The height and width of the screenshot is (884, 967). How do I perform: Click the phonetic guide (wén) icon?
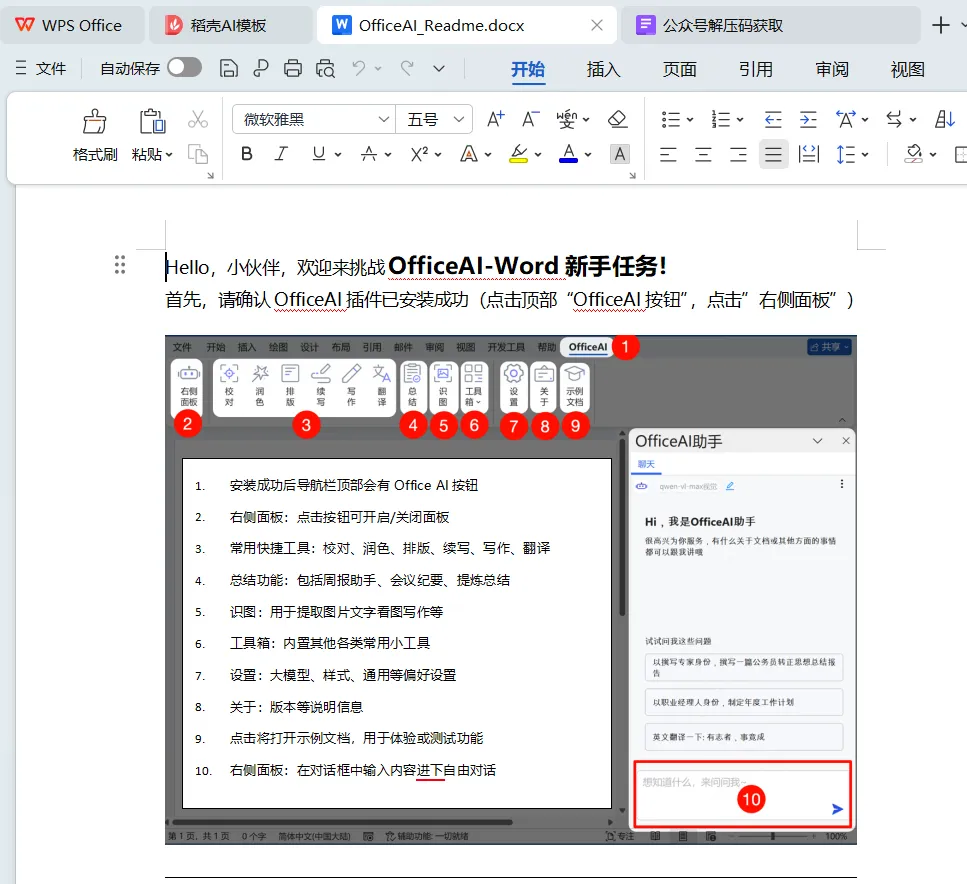(566, 119)
